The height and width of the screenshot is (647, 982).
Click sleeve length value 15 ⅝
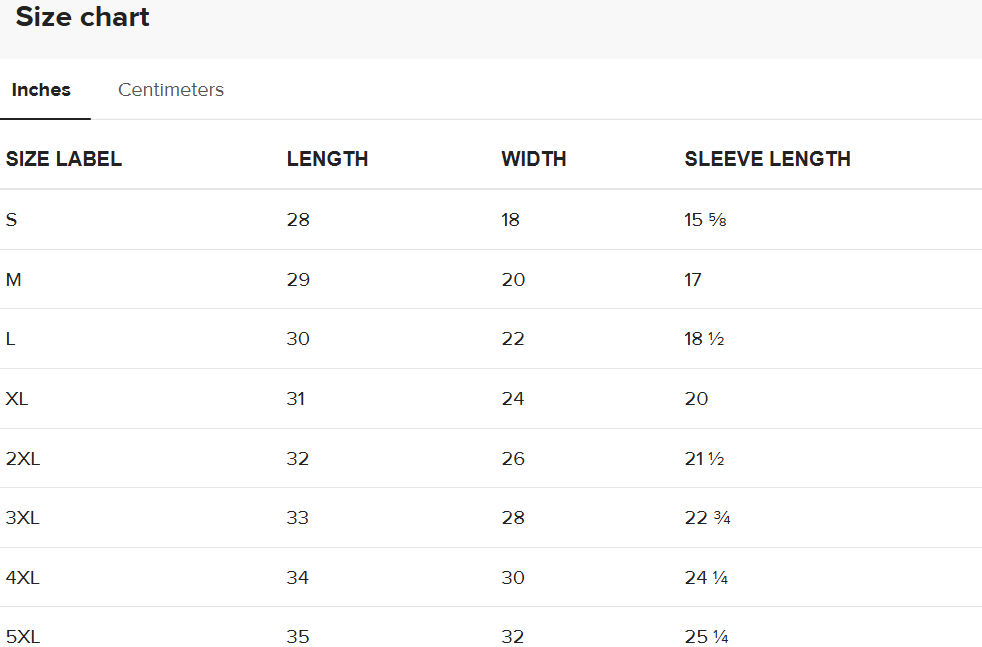(705, 220)
